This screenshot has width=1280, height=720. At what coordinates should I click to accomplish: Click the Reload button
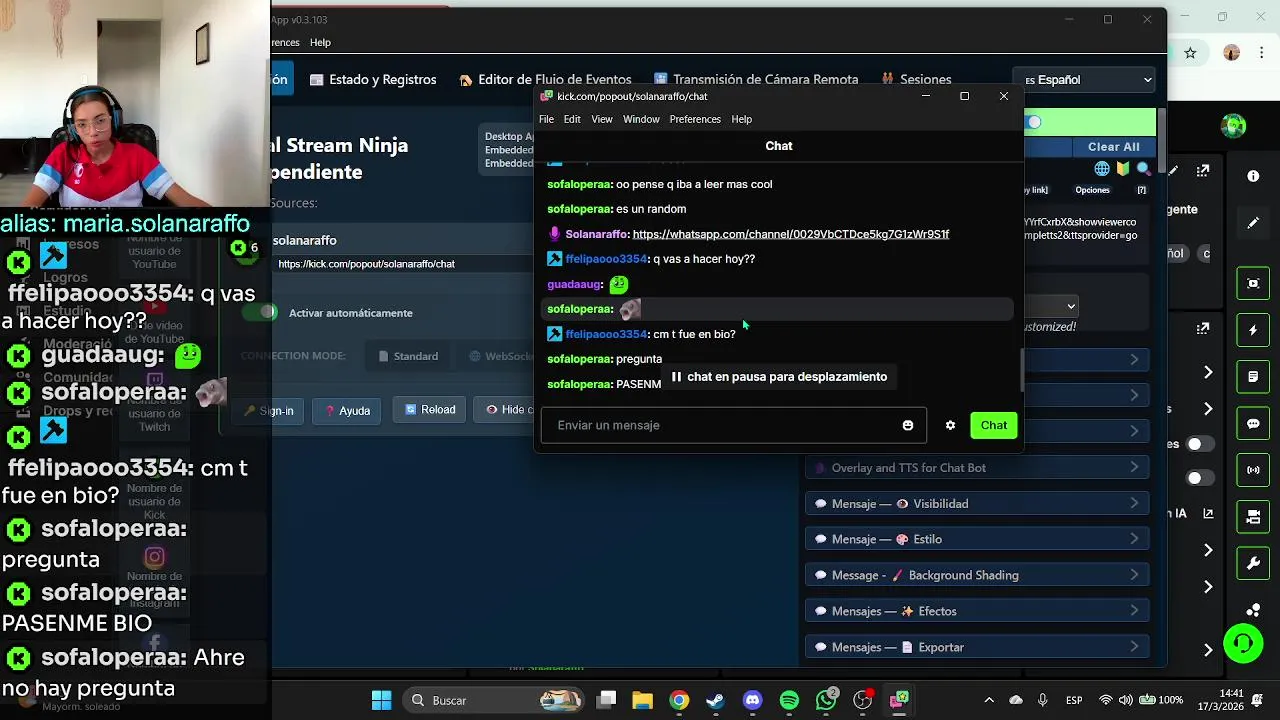pos(430,410)
